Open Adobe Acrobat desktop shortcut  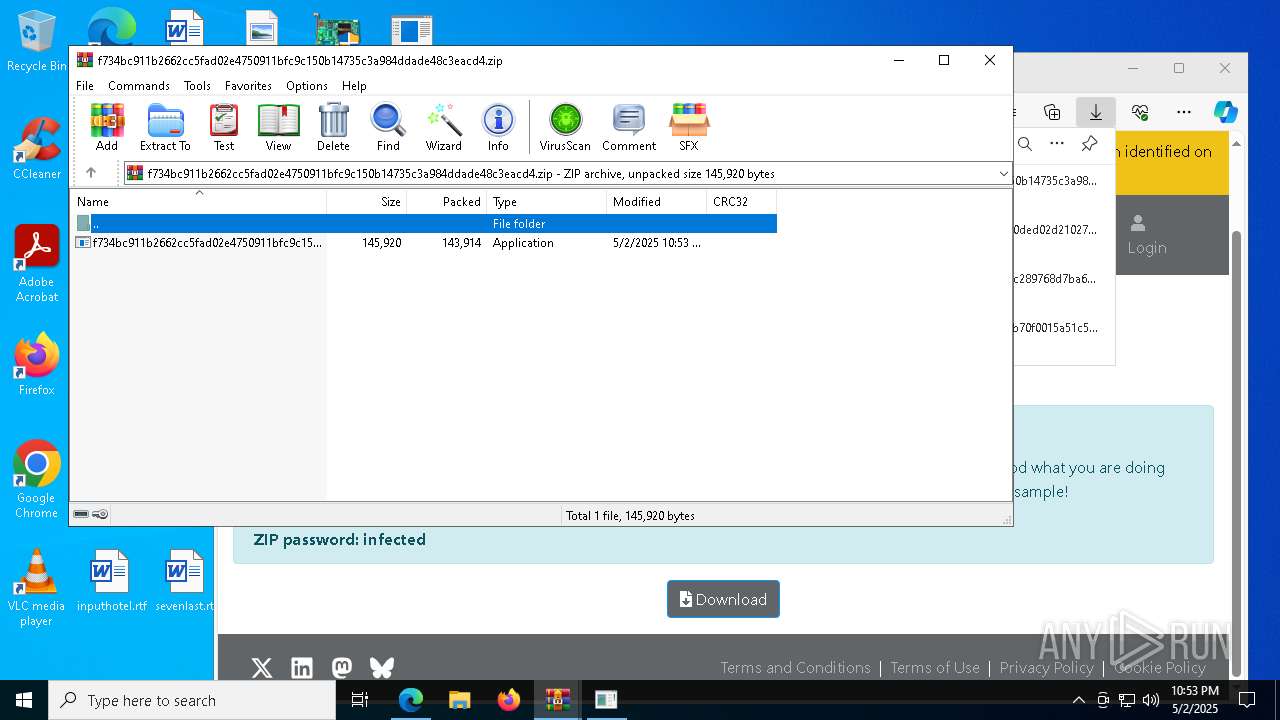[x=36, y=264]
